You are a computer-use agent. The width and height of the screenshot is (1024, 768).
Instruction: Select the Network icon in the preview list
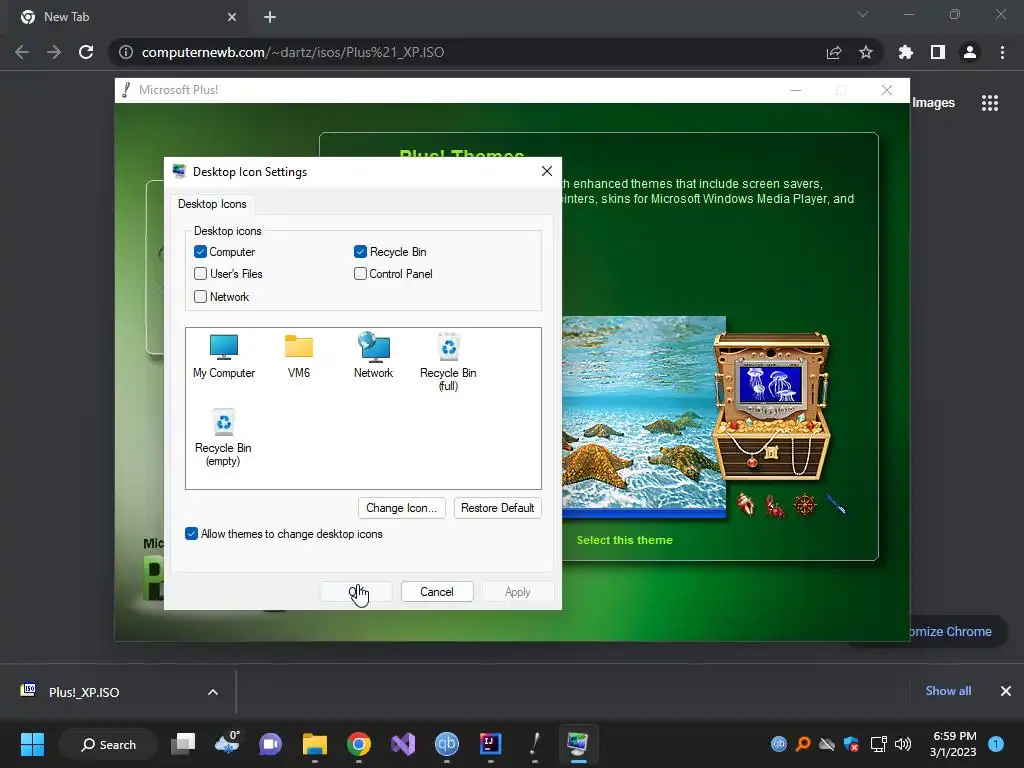pyautogui.click(x=374, y=355)
